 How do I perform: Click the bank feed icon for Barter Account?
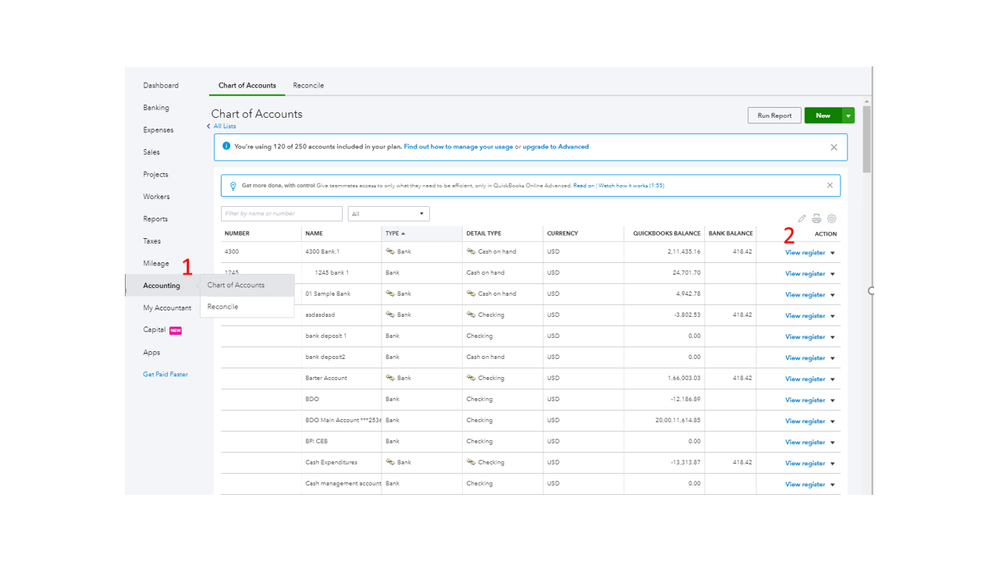pyautogui.click(x=390, y=378)
